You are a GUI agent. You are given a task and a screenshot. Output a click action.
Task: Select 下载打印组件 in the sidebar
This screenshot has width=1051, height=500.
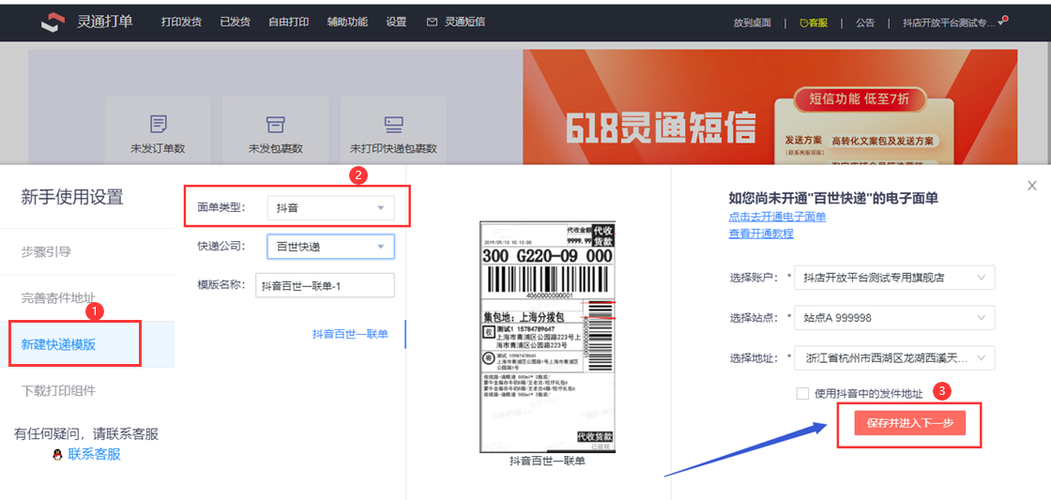(x=58, y=390)
